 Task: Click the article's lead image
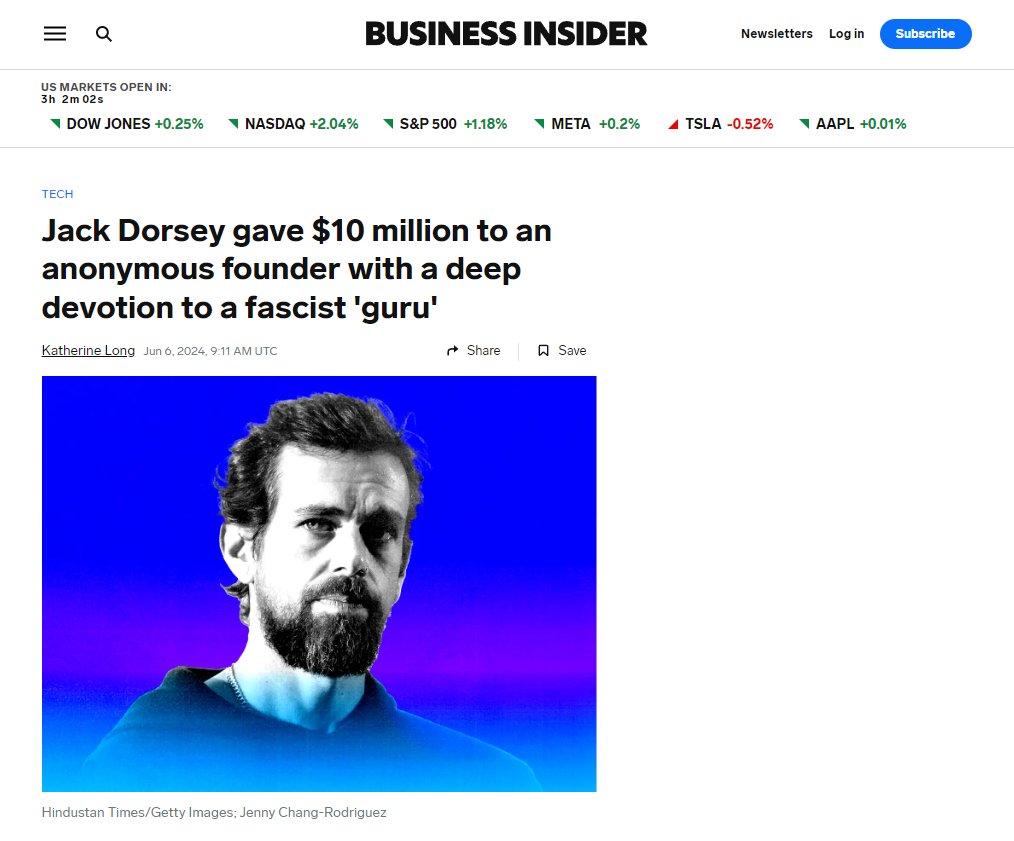[319, 583]
